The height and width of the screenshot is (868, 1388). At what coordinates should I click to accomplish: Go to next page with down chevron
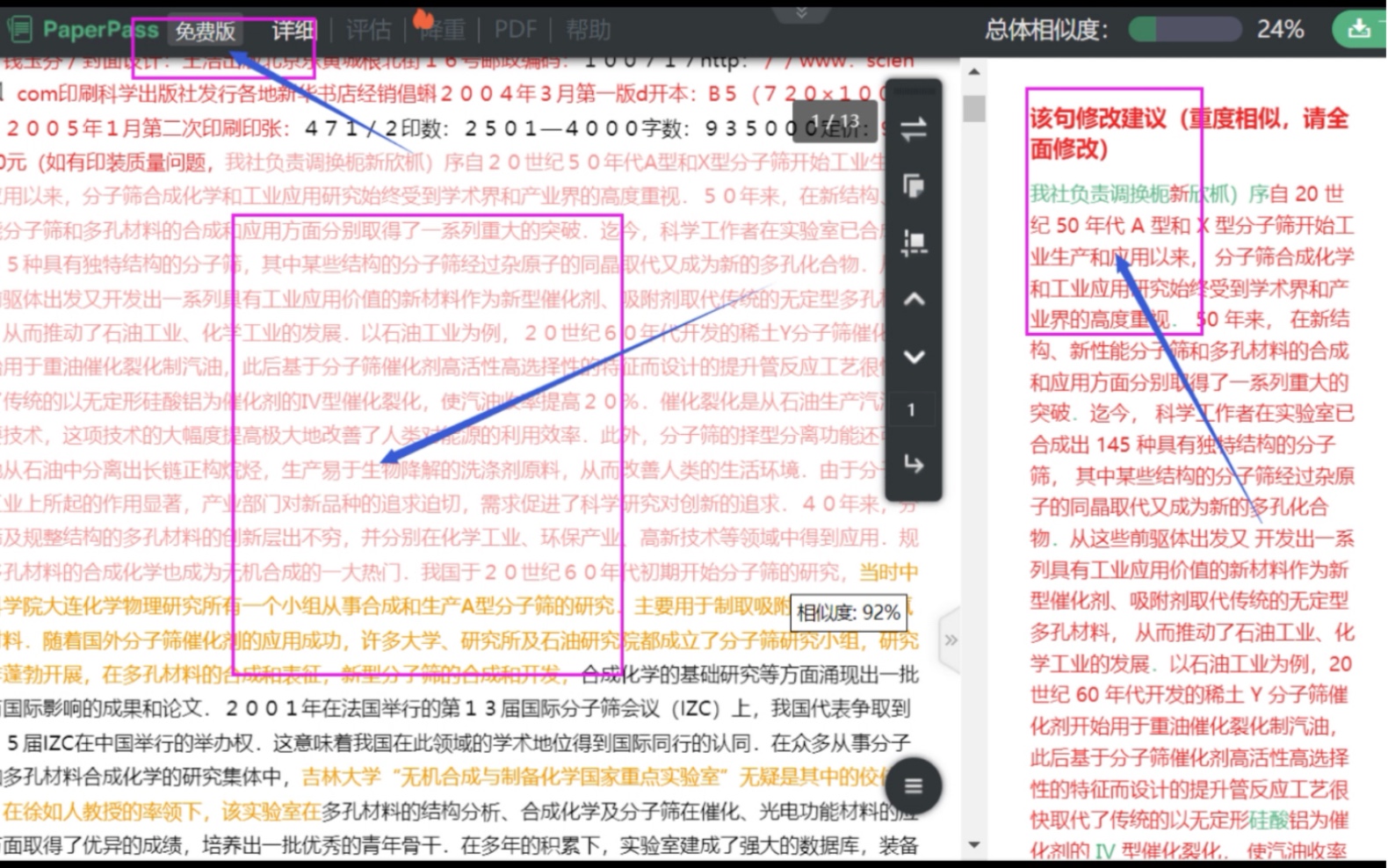click(914, 357)
